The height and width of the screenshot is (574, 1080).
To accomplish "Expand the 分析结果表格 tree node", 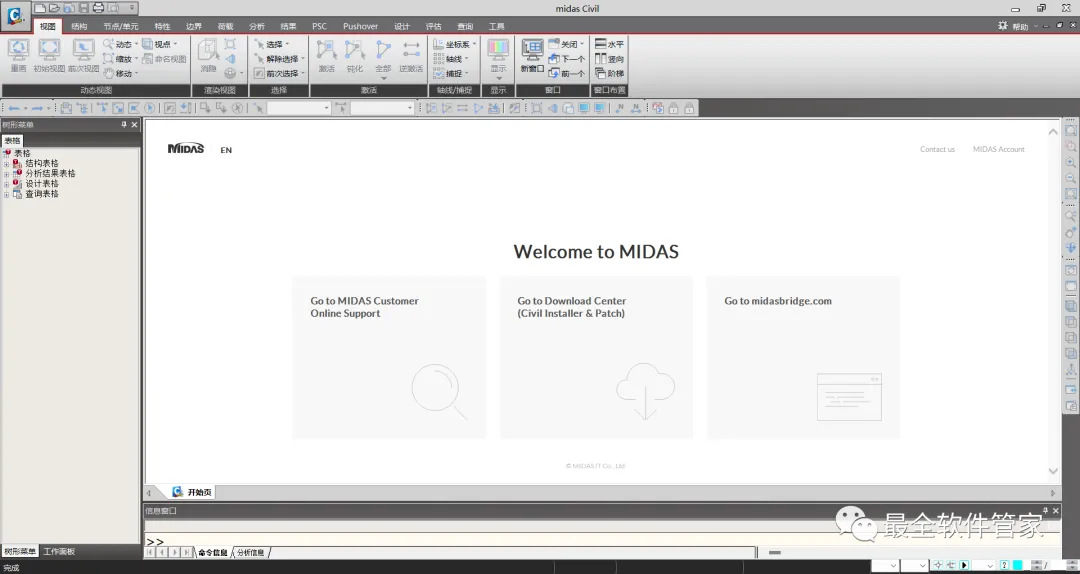I will point(6,174).
